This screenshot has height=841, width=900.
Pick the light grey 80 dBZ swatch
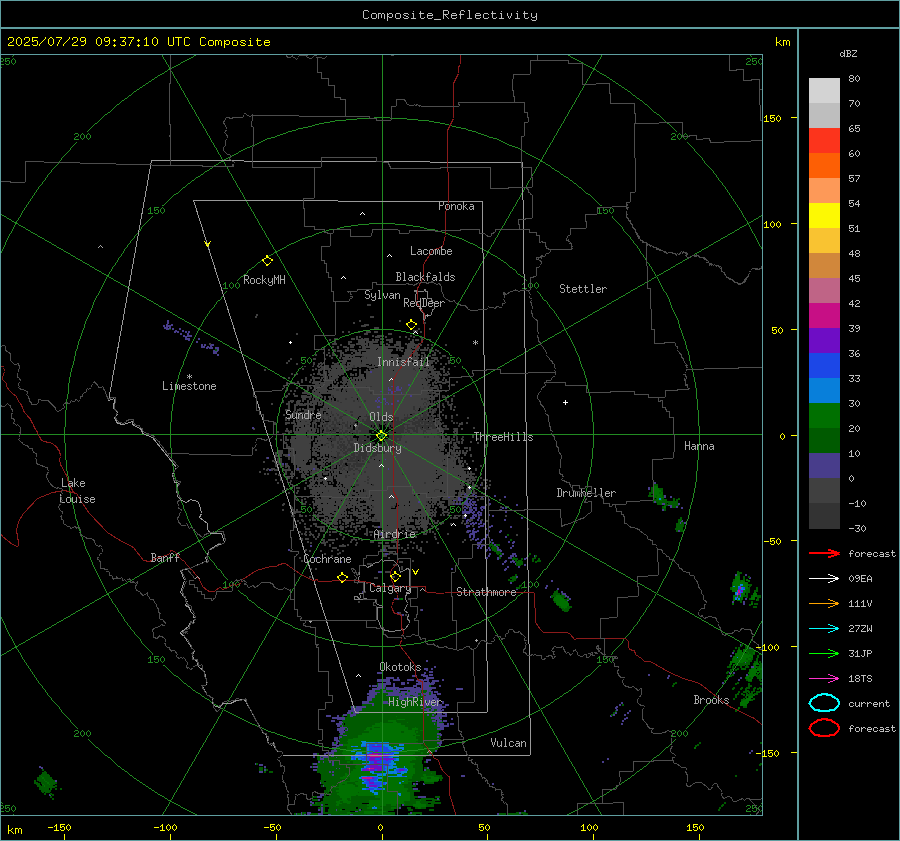click(x=824, y=90)
